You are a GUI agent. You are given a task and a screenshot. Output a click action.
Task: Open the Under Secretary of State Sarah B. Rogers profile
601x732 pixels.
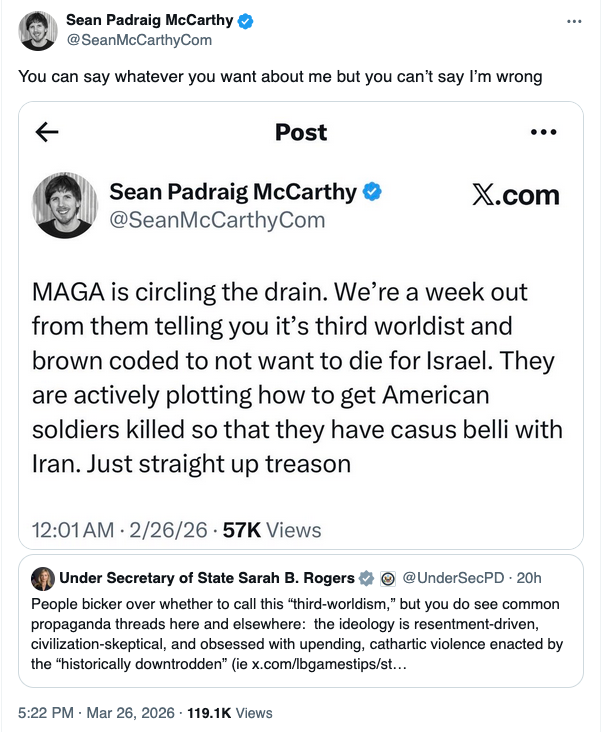pyautogui.click(x=207, y=578)
